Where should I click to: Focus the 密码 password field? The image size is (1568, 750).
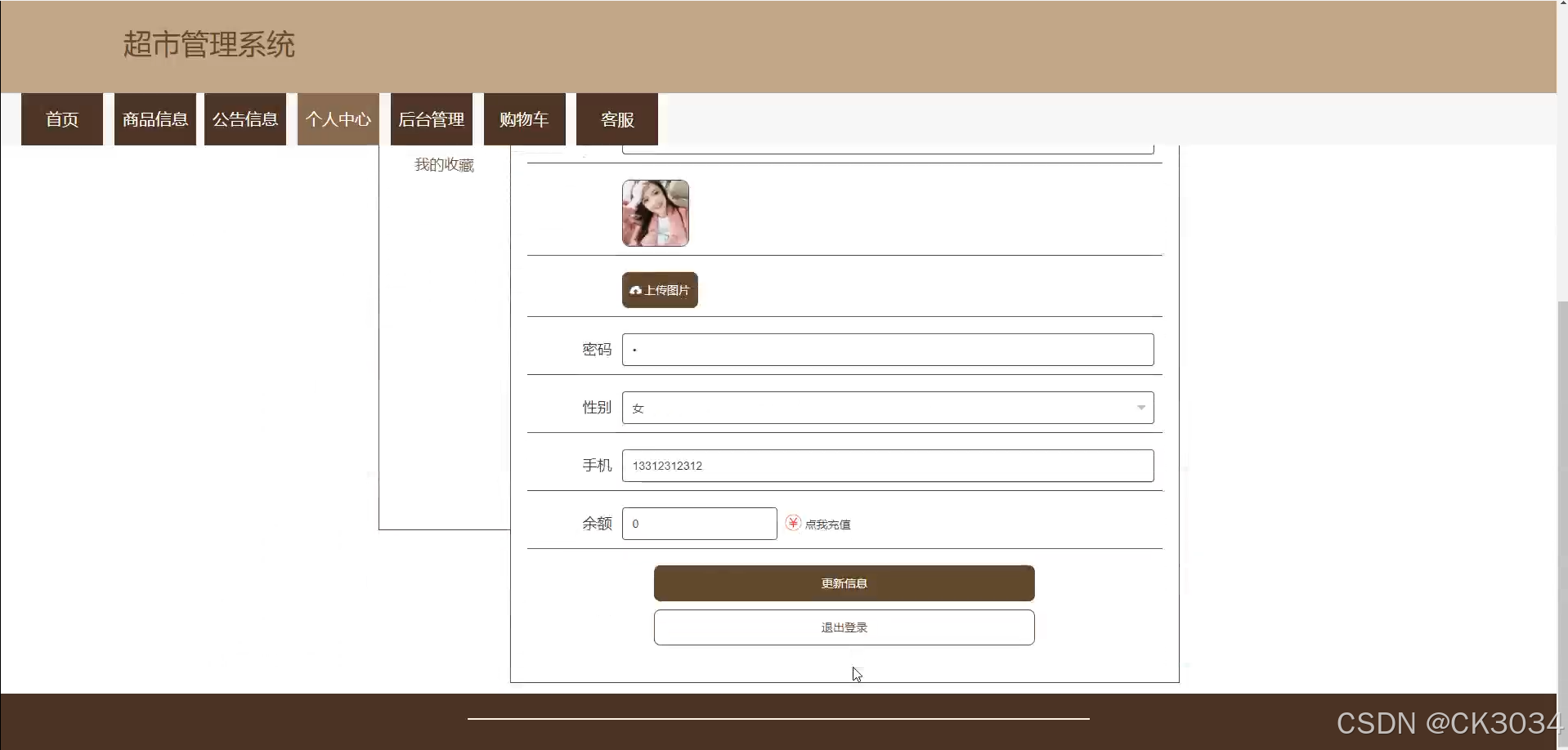887,350
